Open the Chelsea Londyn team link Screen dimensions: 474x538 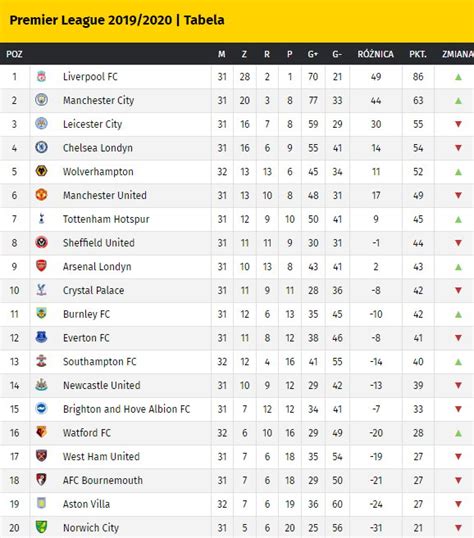pyautogui.click(x=97, y=148)
